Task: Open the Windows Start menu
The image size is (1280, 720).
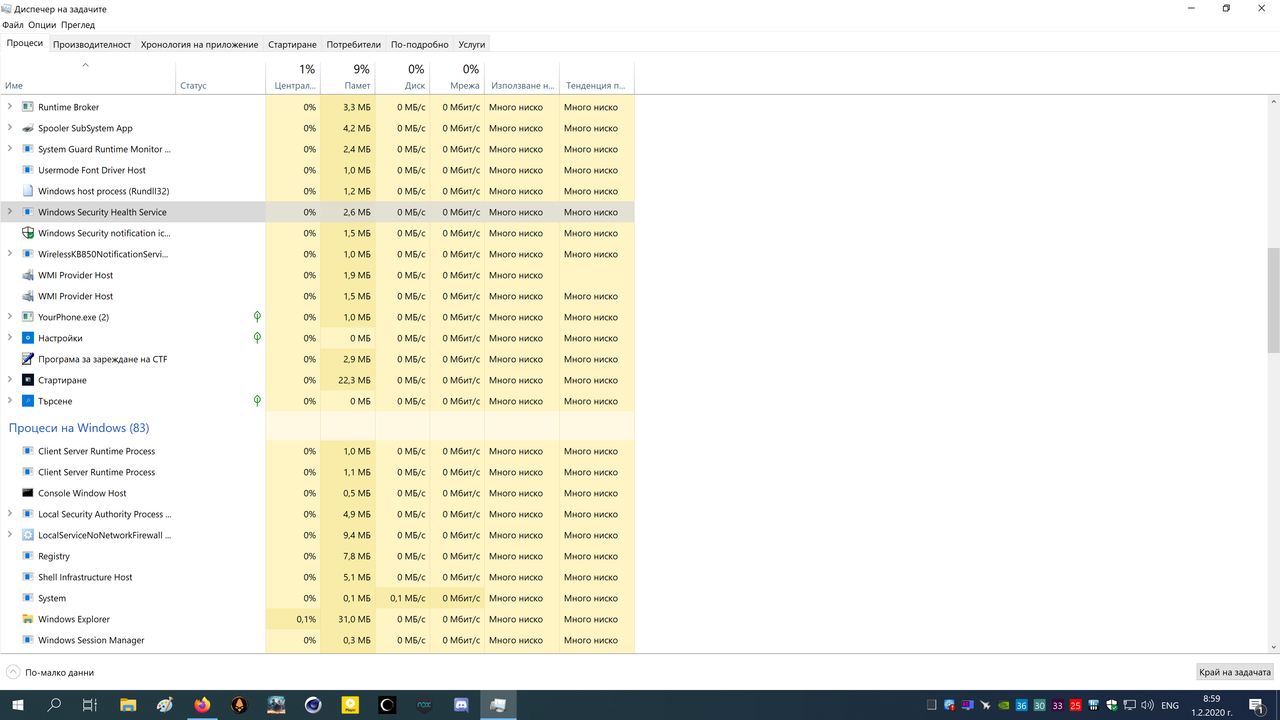Action: point(18,705)
